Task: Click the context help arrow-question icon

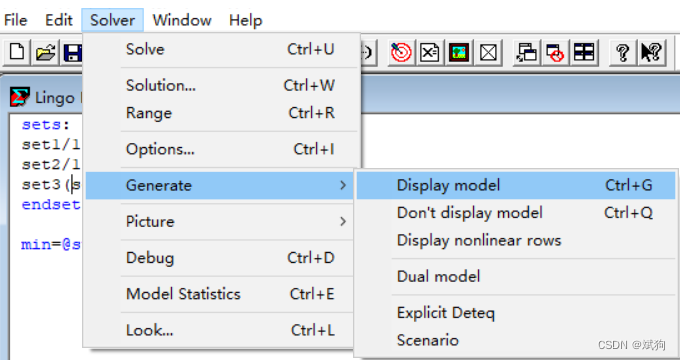Action: [x=651, y=52]
